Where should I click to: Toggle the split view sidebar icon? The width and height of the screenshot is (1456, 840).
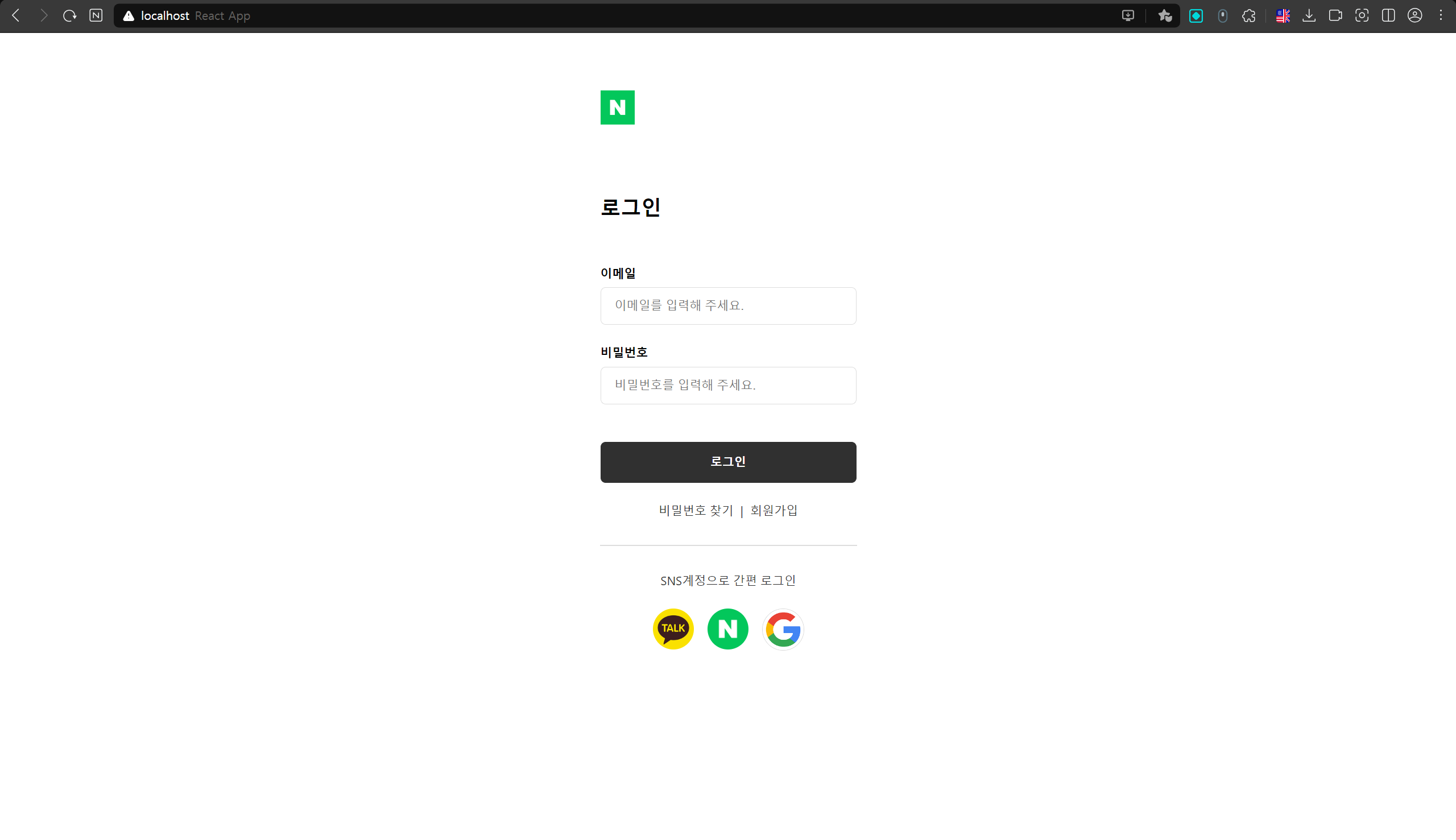pyautogui.click(x=1388, y=15)
